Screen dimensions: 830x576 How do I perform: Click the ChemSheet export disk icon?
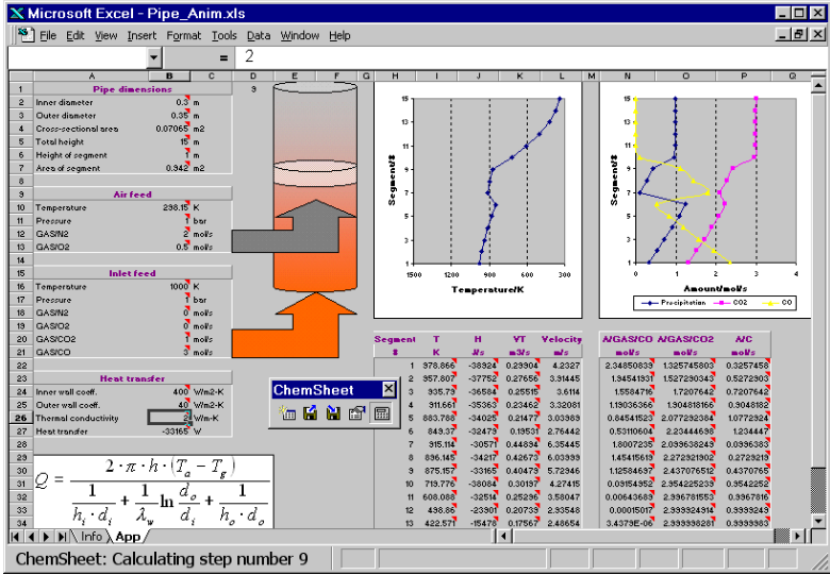[x=310, y=415]
